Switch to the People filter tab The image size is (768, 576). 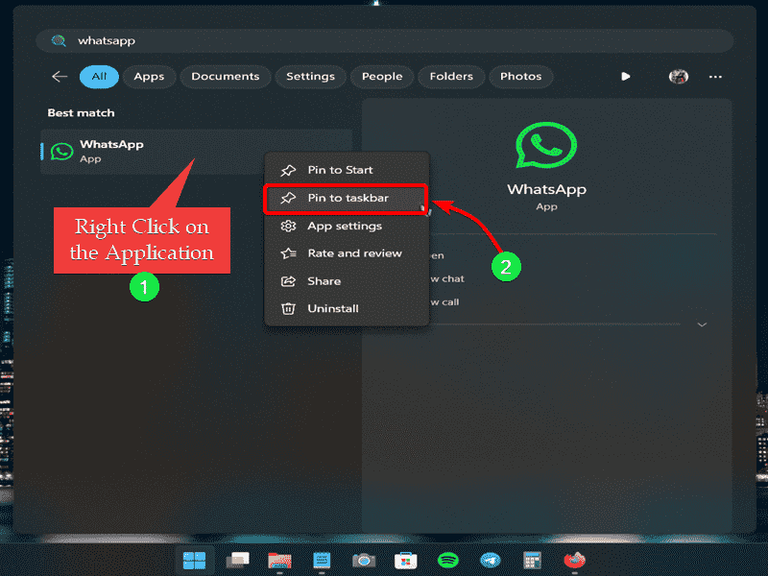coord(382,76)
